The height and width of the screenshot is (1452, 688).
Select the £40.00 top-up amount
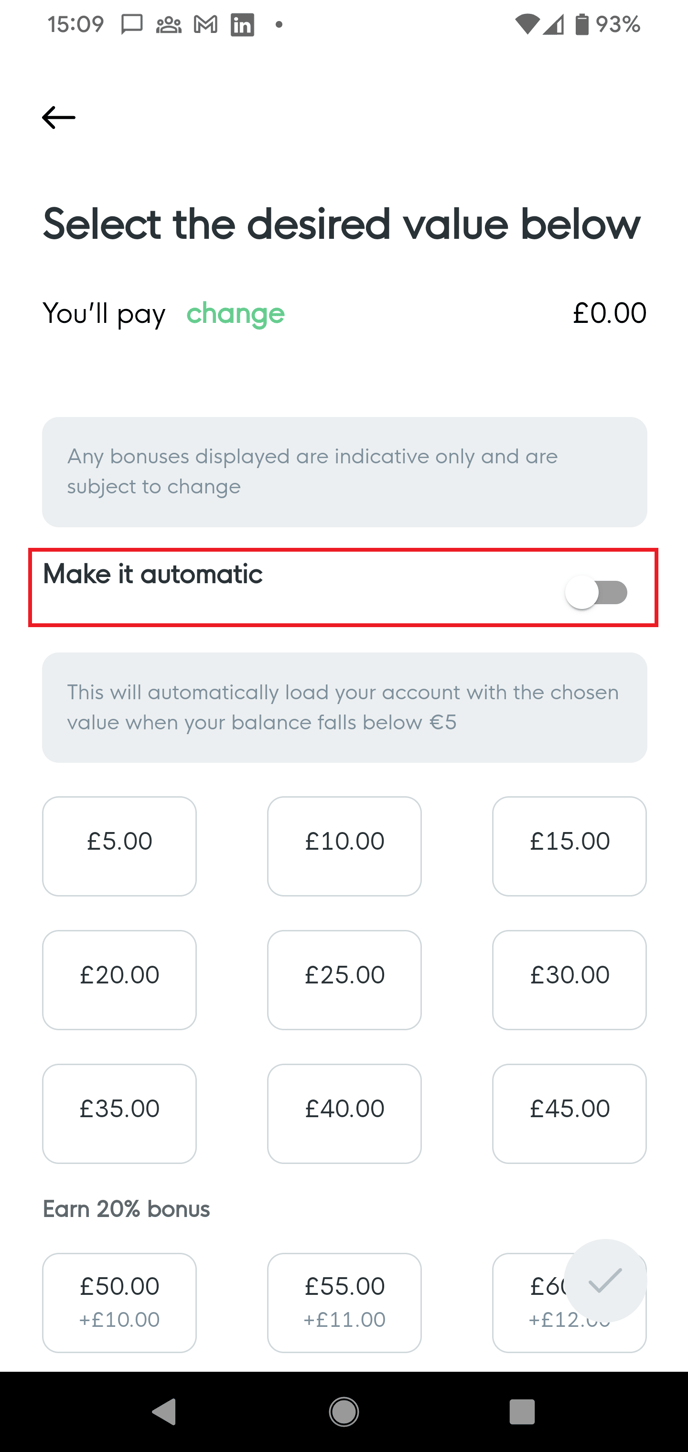pos(344,1113)
